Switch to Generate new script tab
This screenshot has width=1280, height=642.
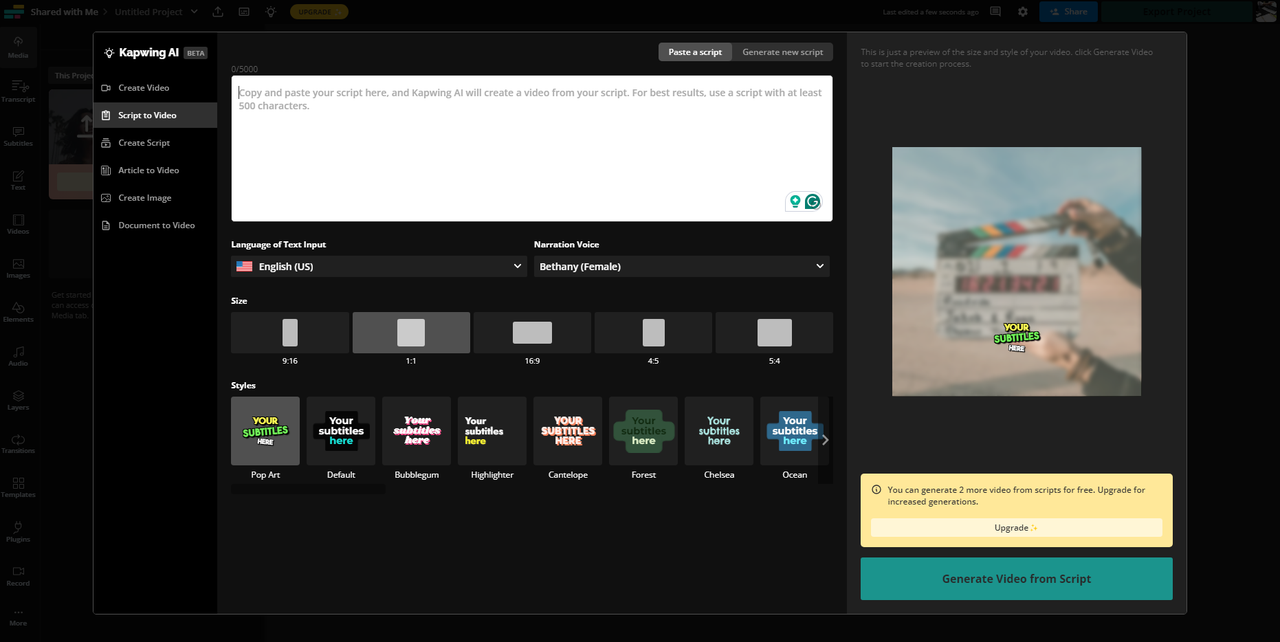tap(783, 52)
